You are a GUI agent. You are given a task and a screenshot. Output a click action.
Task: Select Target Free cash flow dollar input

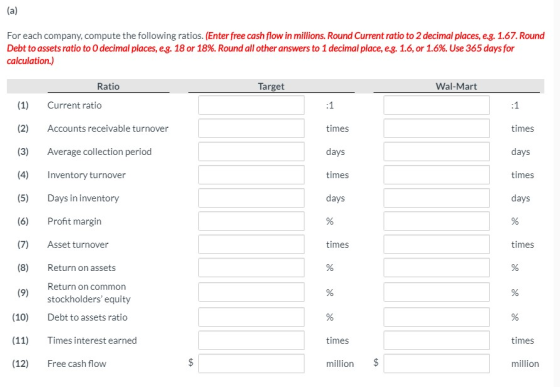pyautogui.click(x=251, y=363)
